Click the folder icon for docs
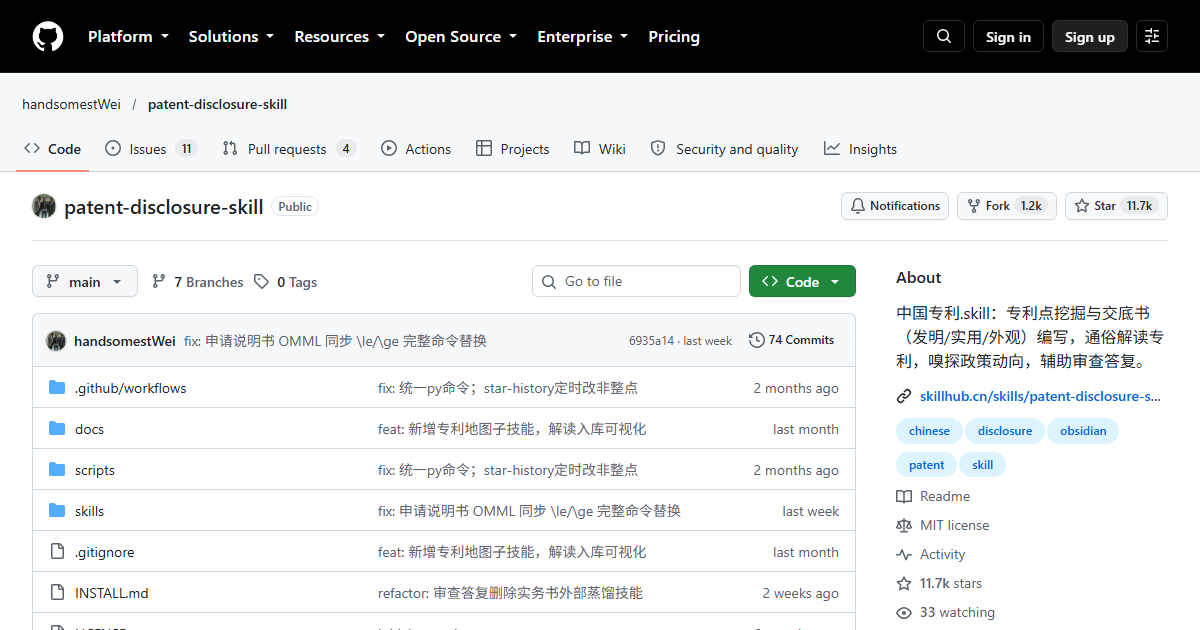 (x=57, y=429)
